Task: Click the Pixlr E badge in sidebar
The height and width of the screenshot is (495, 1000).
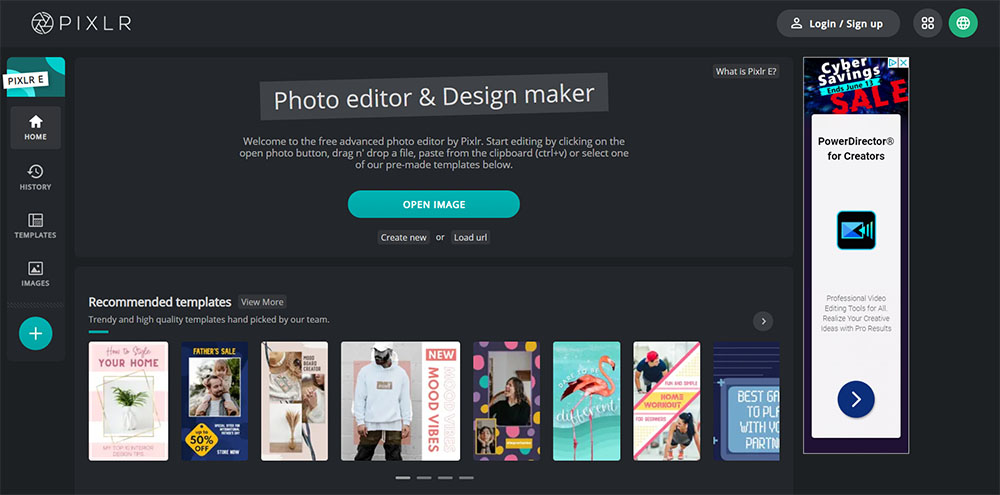Action: pos(36,77)
